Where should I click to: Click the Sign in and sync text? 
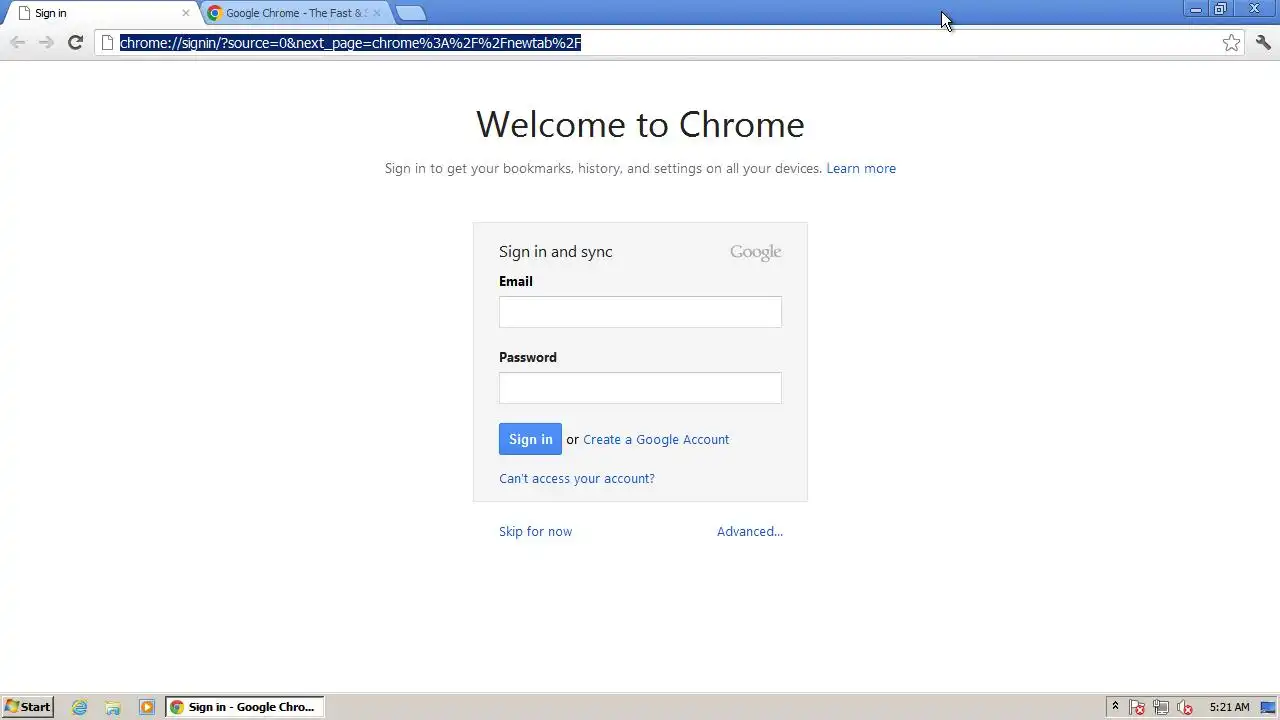556,252
